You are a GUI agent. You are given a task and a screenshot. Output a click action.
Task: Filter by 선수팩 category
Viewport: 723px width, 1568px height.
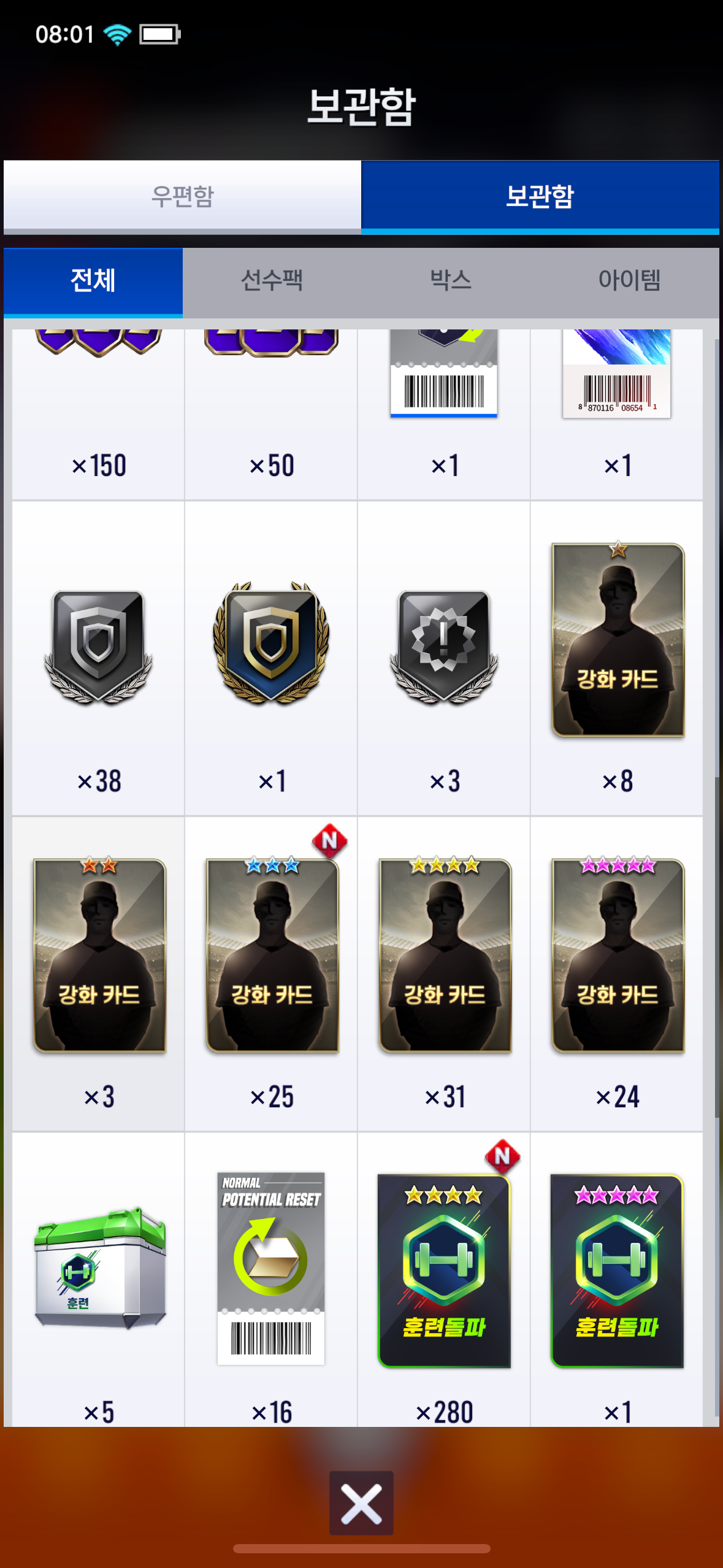(x=272, y=282)
